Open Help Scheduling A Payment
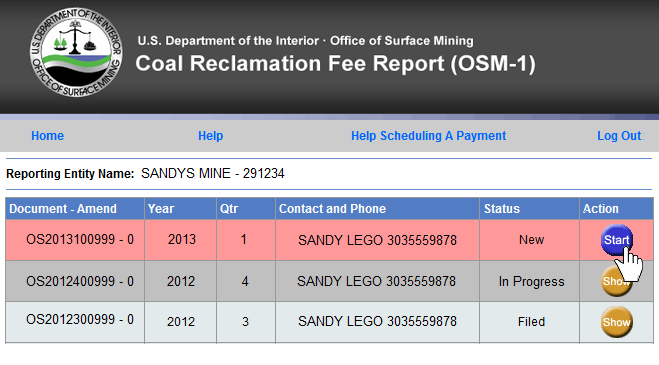 coord(429,136)
